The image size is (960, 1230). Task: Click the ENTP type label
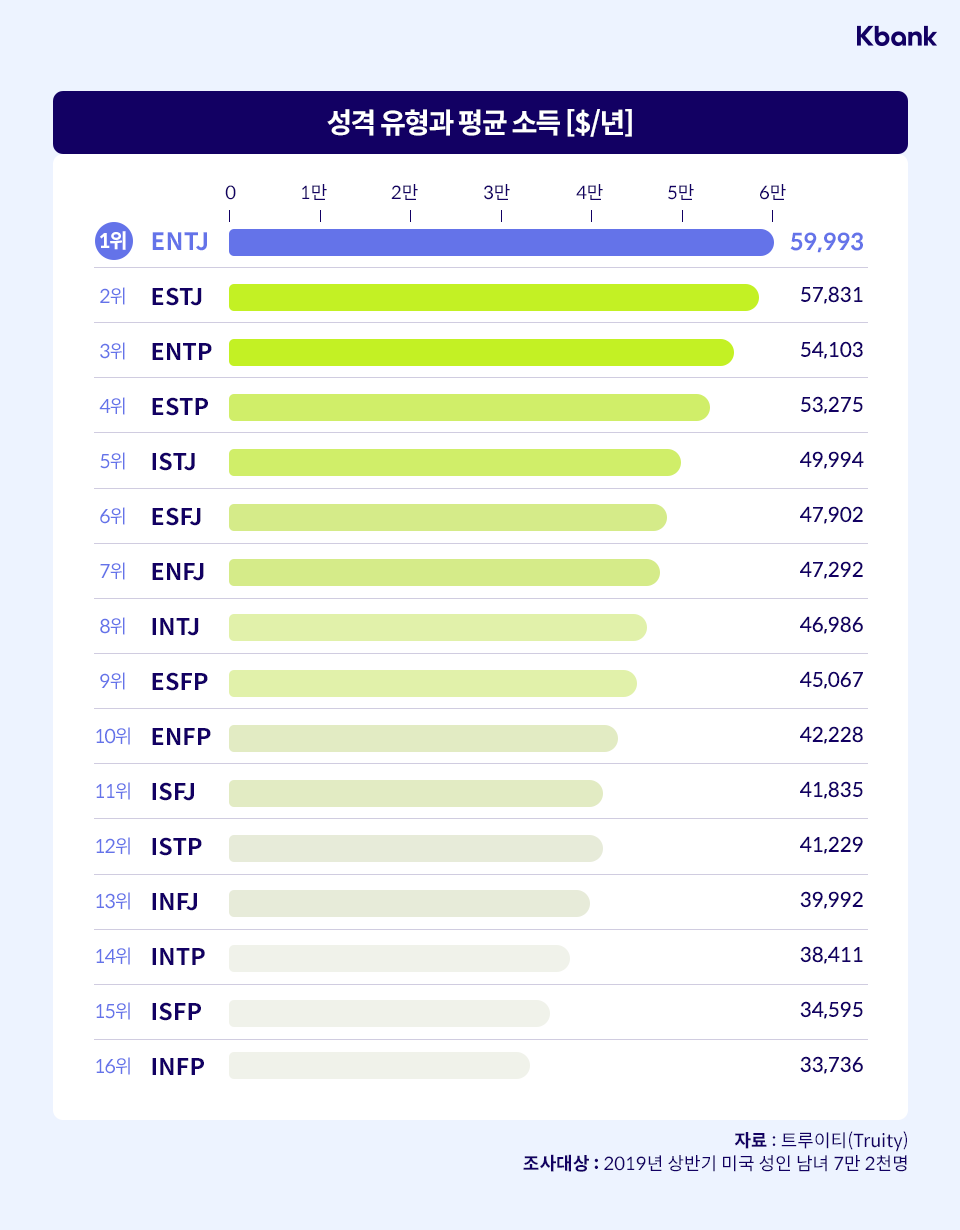click(180, 352)
